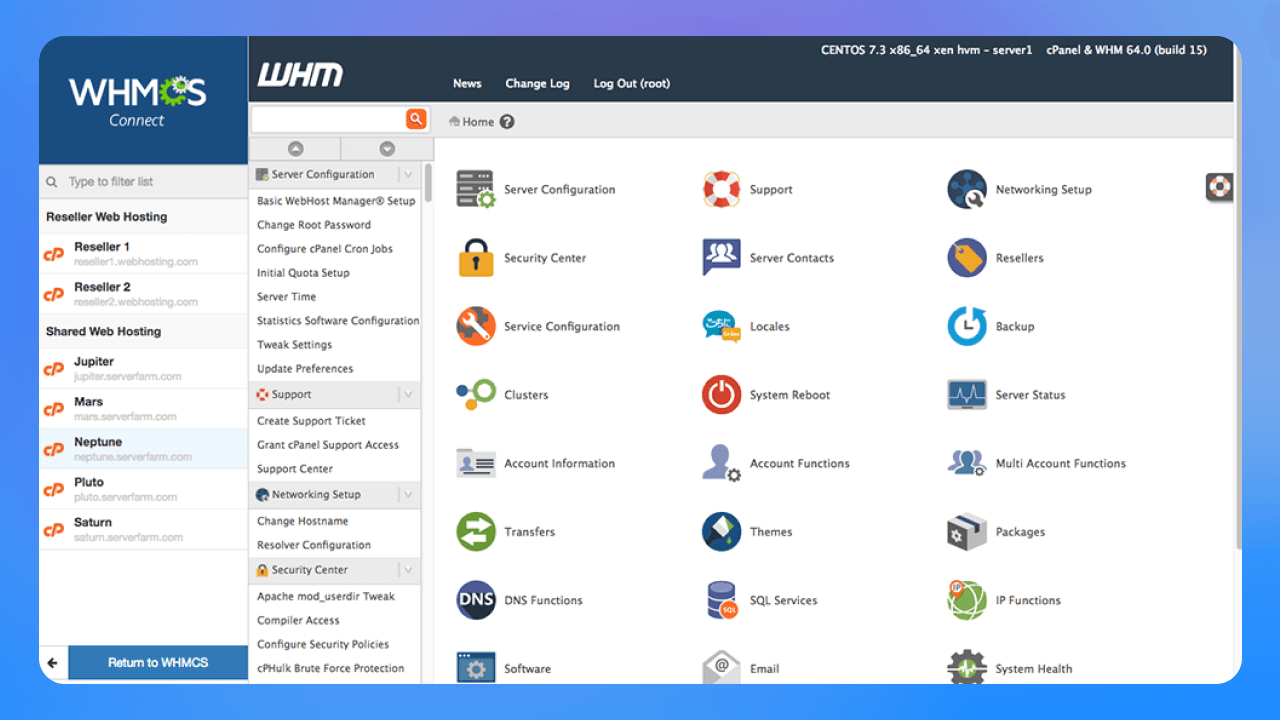Open Basic WebHost Manager Setup link
This screenshot has width=1280, height=720.
pyautogui.click(x=336, y=201)
